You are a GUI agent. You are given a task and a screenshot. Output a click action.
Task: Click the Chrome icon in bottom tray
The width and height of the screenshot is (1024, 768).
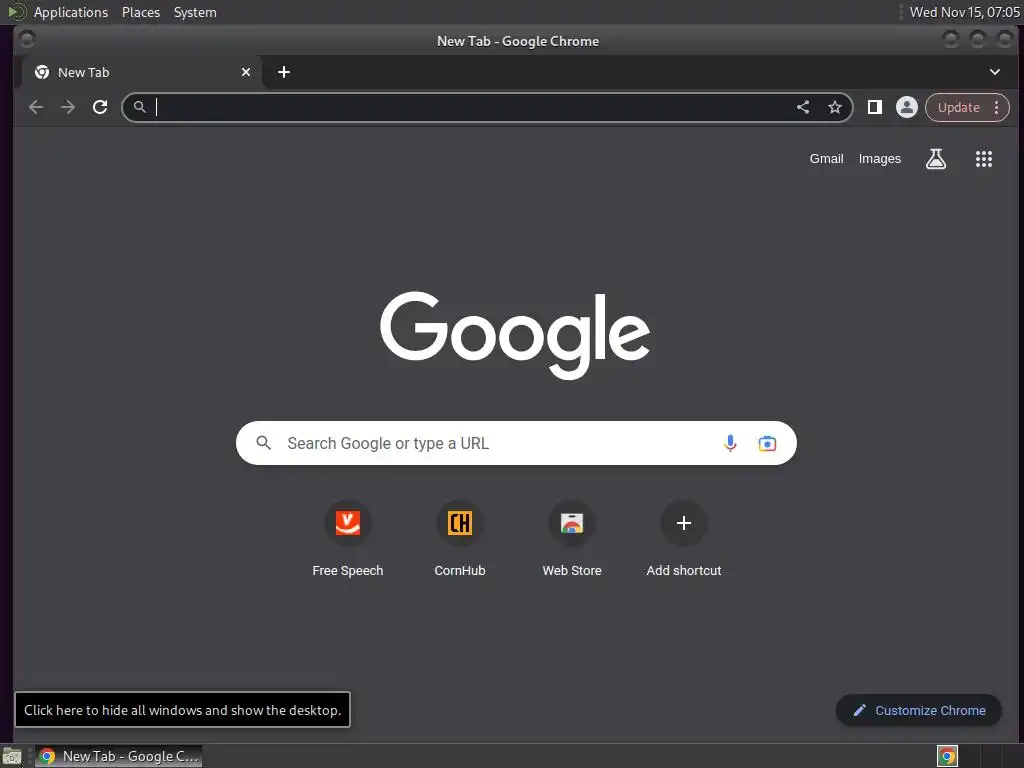947,756
